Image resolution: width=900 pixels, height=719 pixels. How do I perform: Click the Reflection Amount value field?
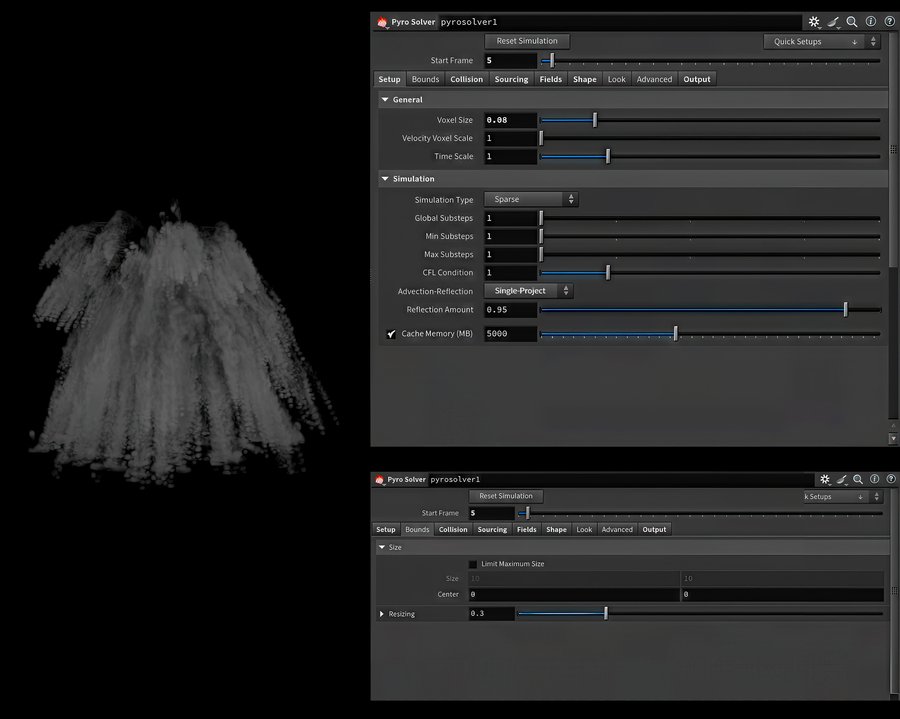tap(511, 310)
